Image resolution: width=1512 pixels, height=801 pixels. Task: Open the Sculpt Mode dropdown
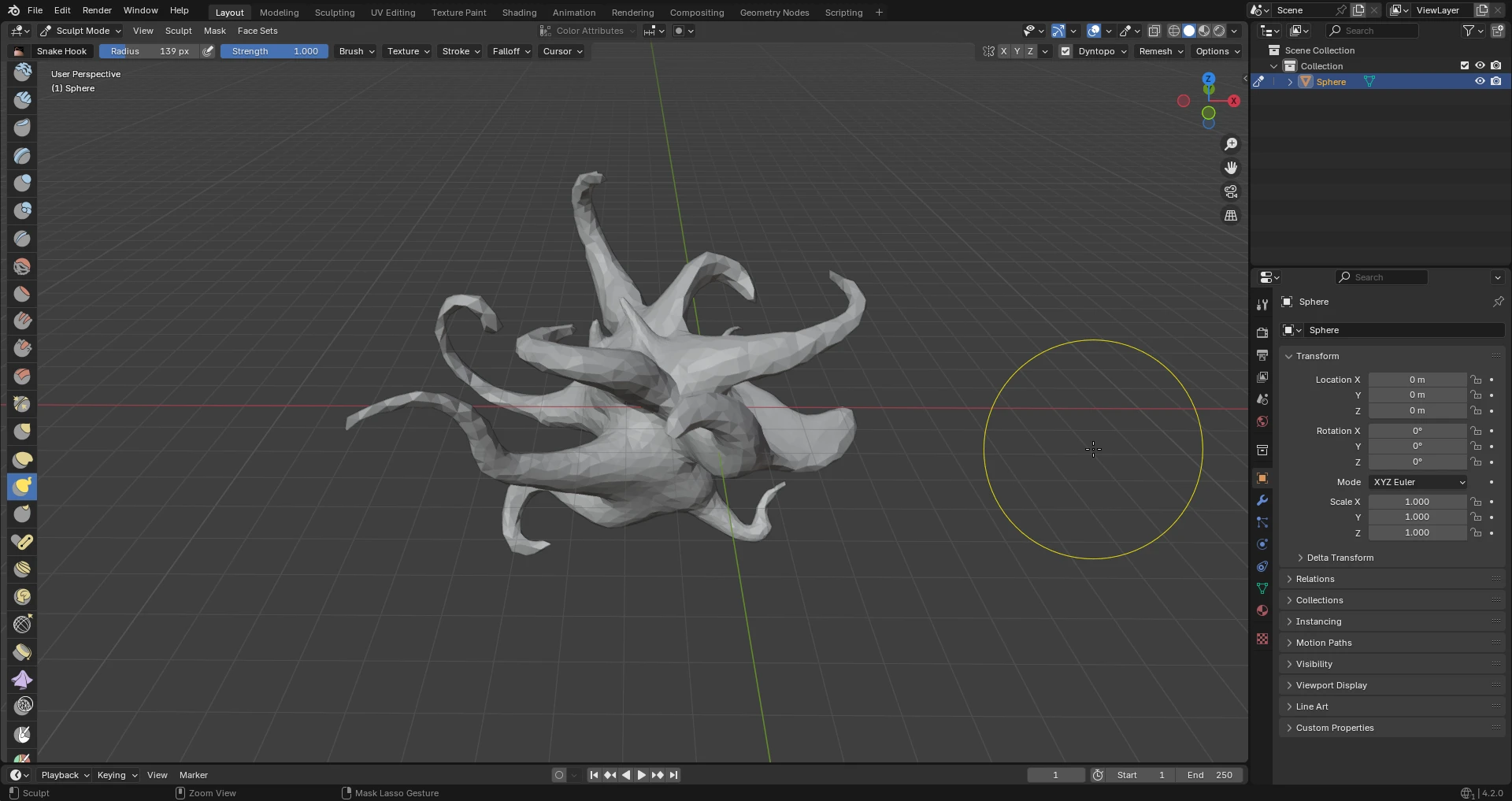(81, 31)
